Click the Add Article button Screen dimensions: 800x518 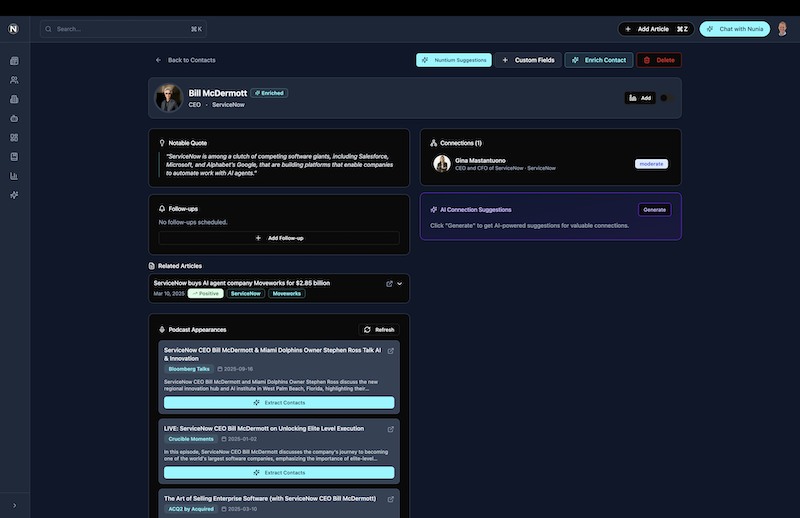click(x=656, y=29)
